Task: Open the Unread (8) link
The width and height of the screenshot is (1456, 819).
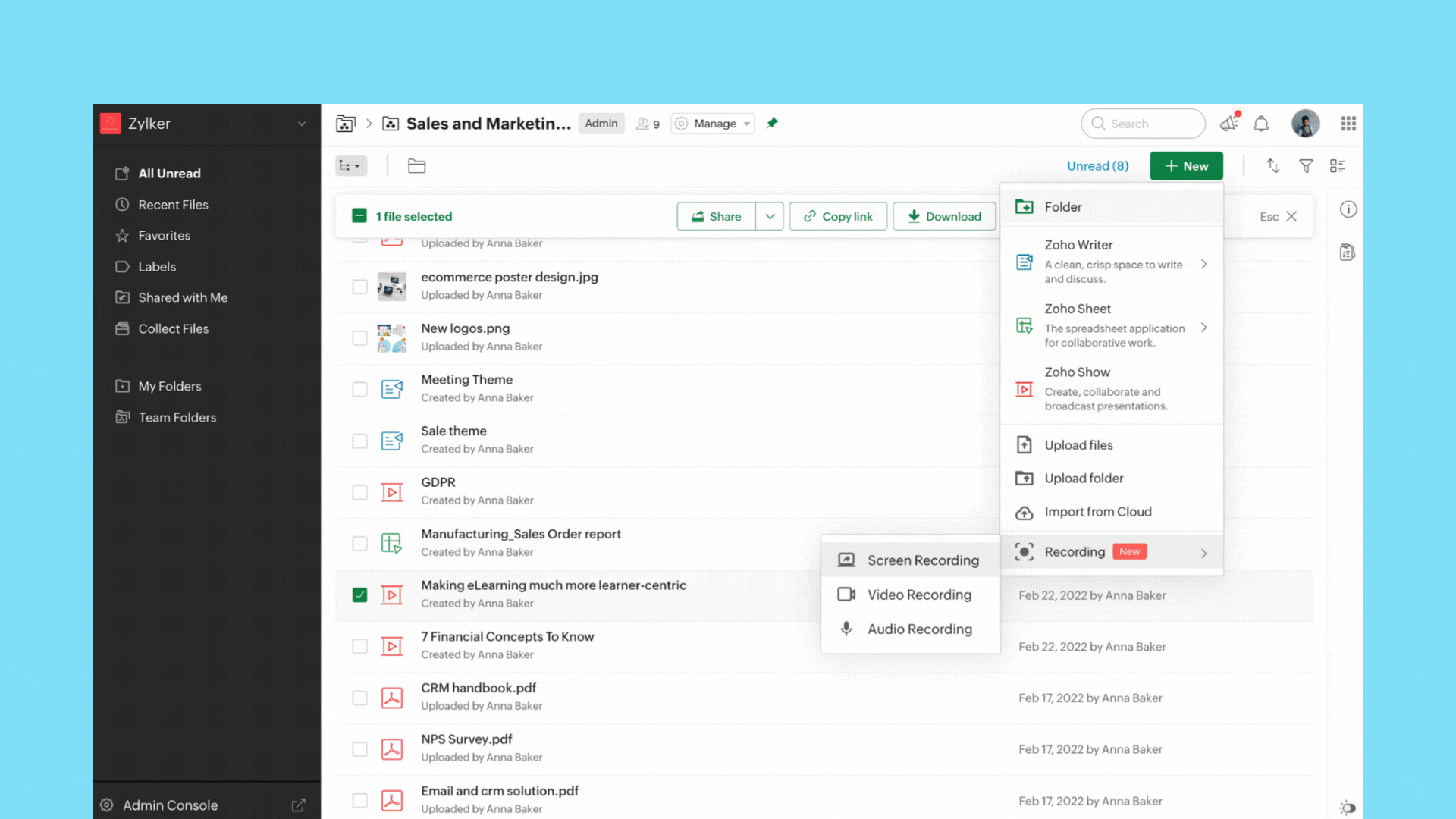Action: [1097, 166]
